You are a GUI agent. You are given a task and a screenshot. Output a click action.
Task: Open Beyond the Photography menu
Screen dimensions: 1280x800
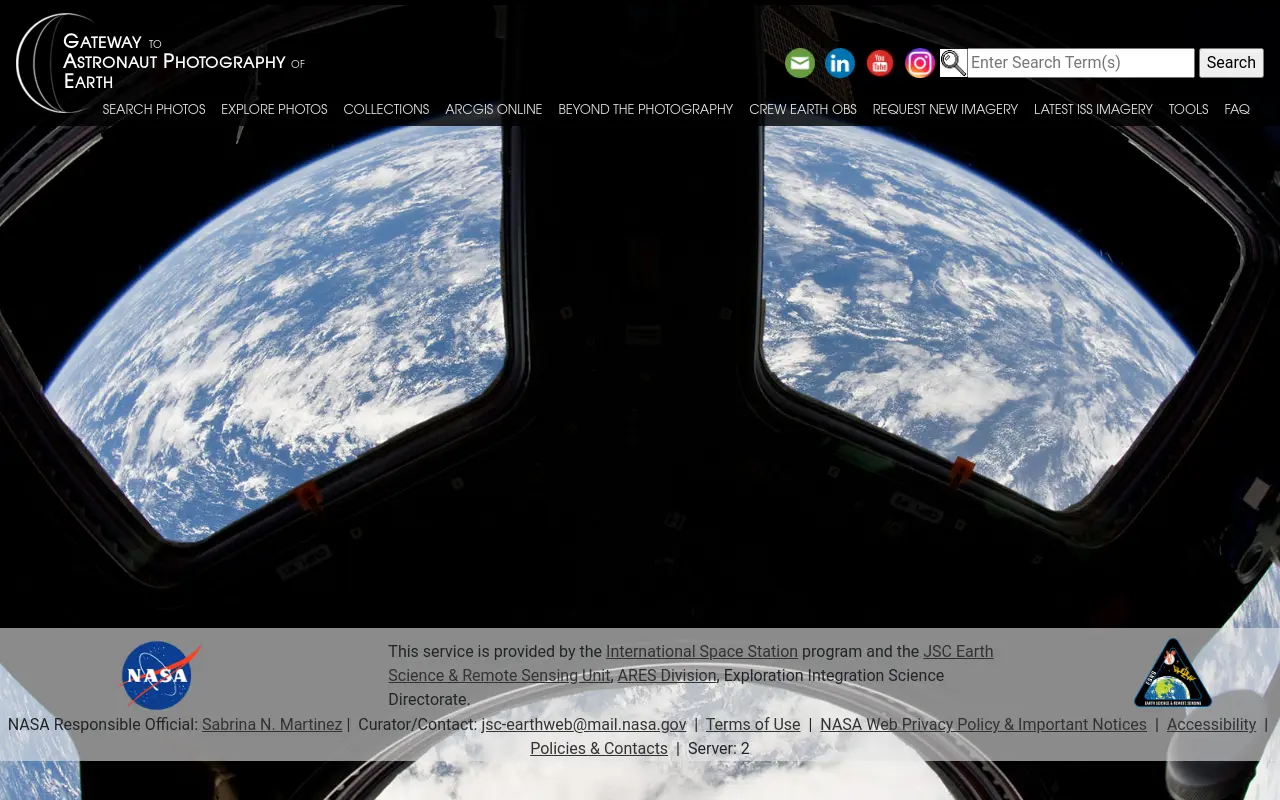pyautogui.click(x=646, y=109)
